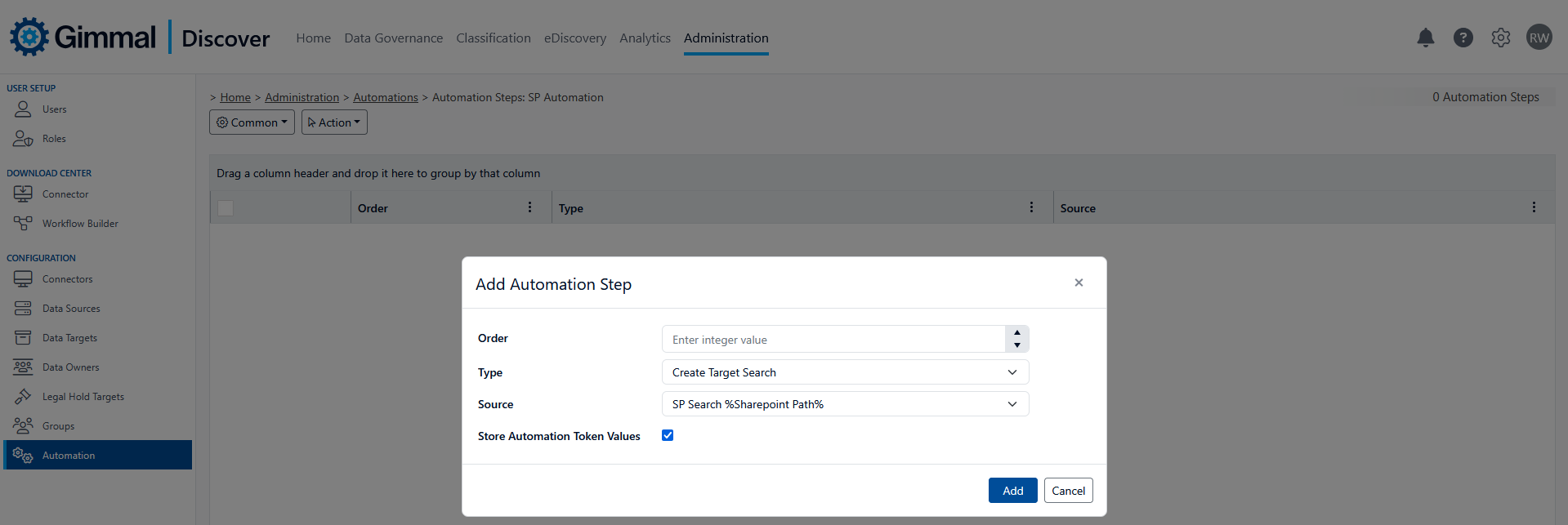
Task: Open Data Owners sidebar item
Action: coord(70,367)
